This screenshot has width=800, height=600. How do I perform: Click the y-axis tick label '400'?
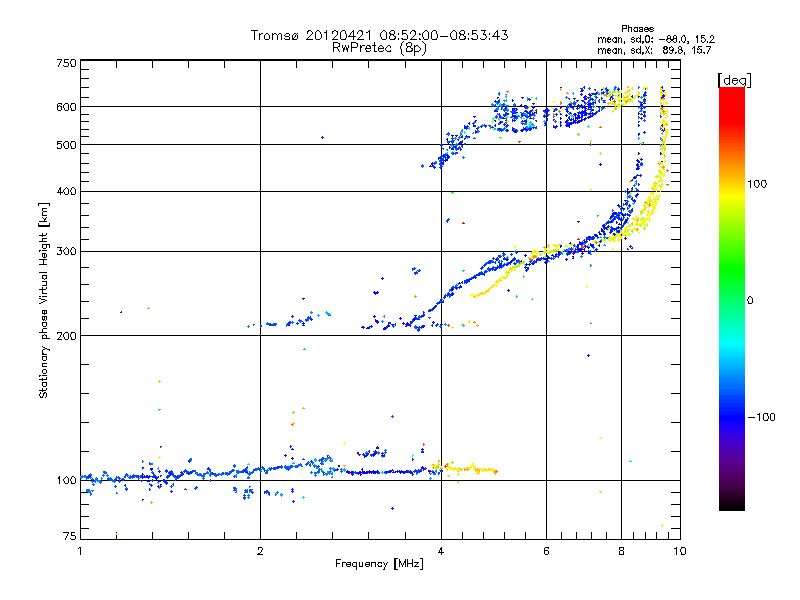click(67, 192)
